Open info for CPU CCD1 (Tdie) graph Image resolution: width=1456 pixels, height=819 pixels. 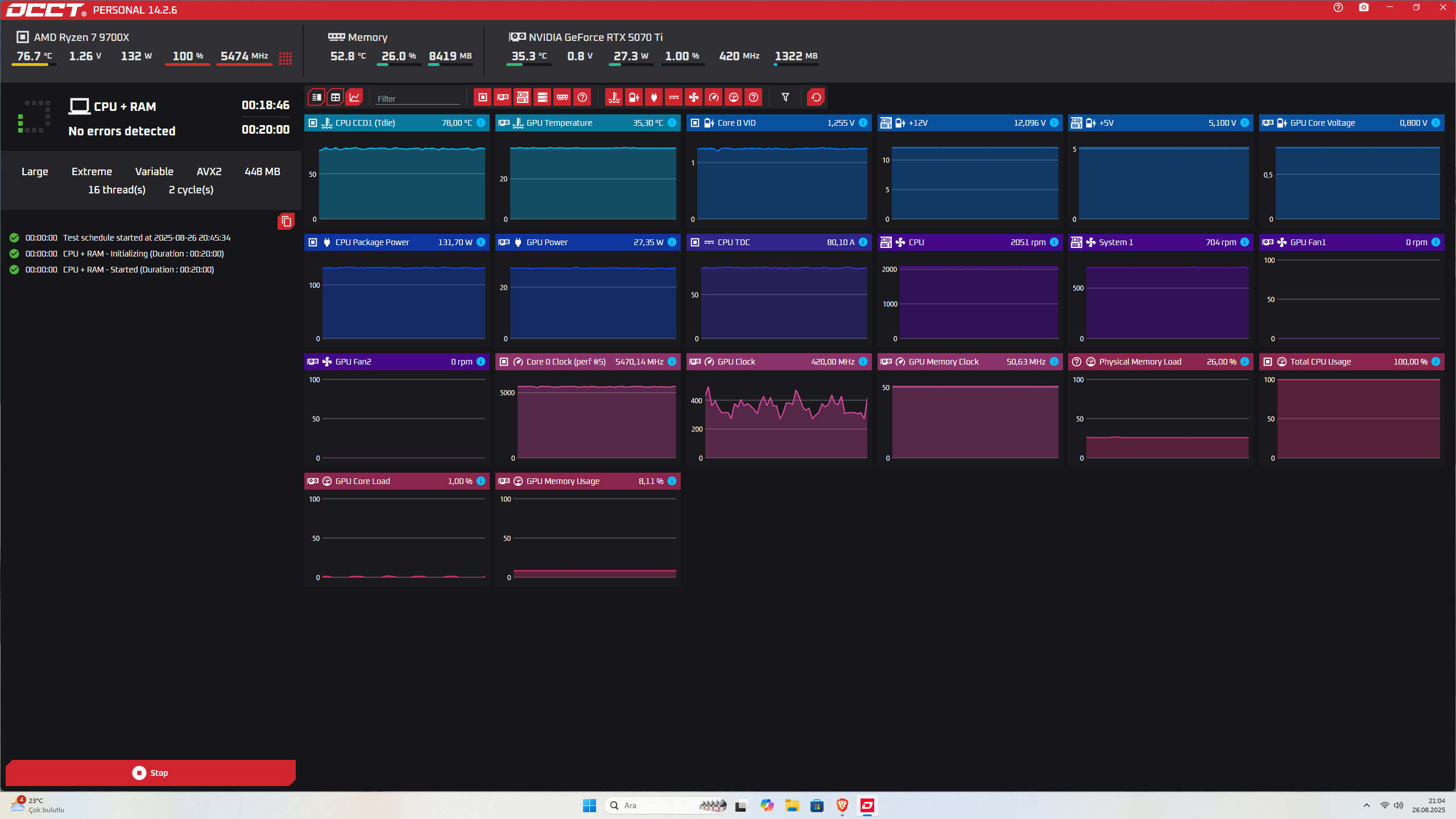(481, 123)
